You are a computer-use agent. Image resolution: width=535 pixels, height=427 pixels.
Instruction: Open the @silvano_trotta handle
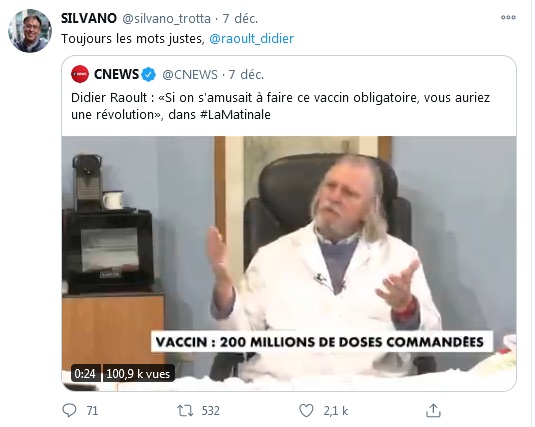point(166,19)
